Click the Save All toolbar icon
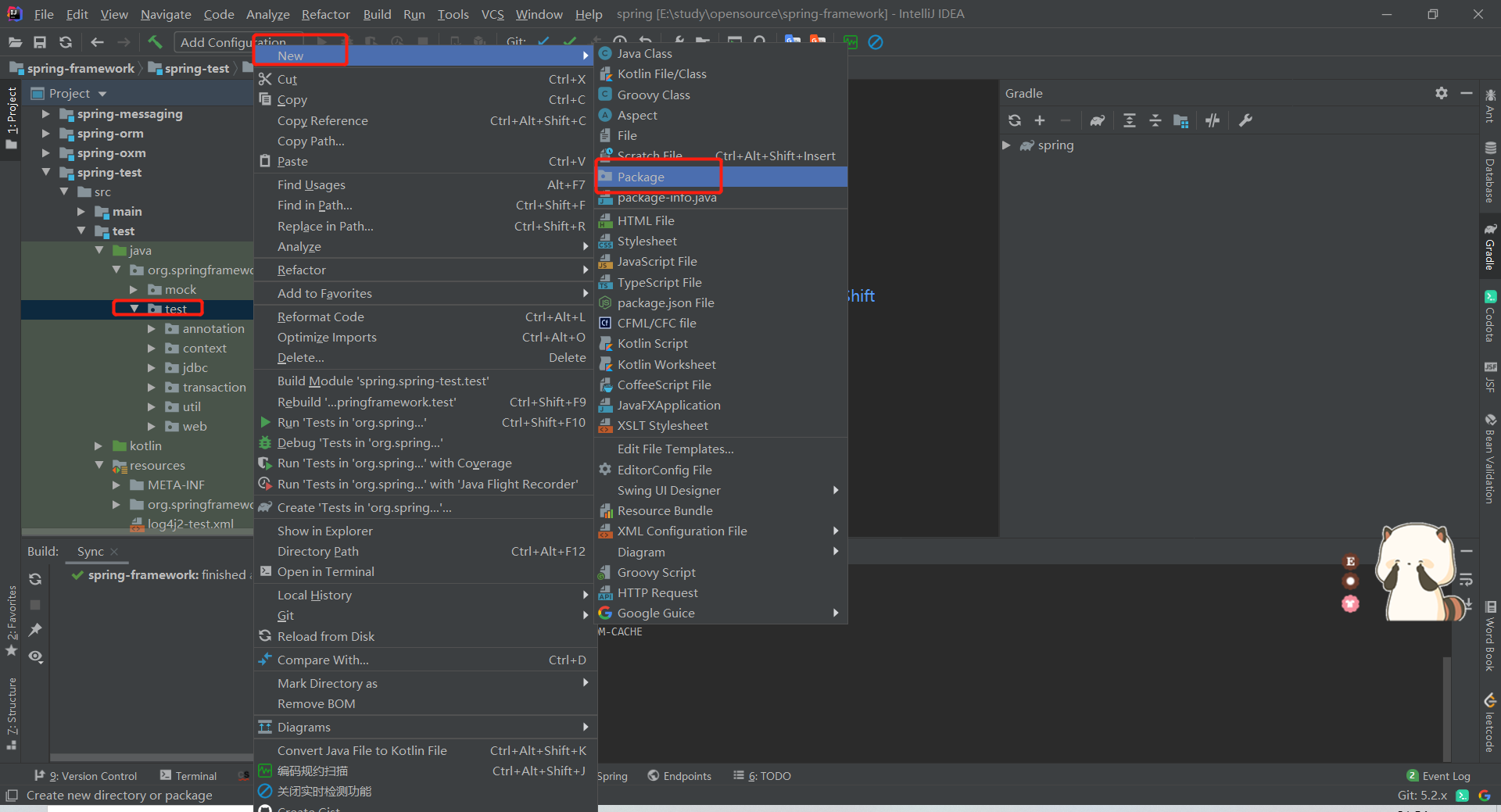The height and width of the screenshot is (812, 1501). 40,42
